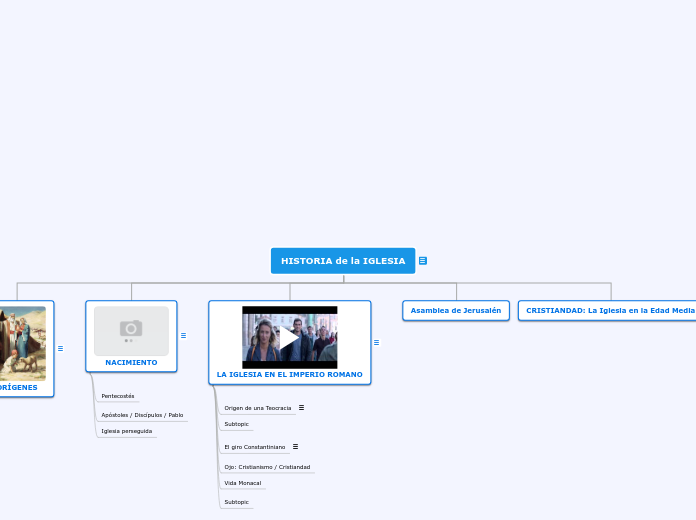This screenshot has height=520, width=696.
Task: Select the ORÍGENES label
Action: pos(18,387)
